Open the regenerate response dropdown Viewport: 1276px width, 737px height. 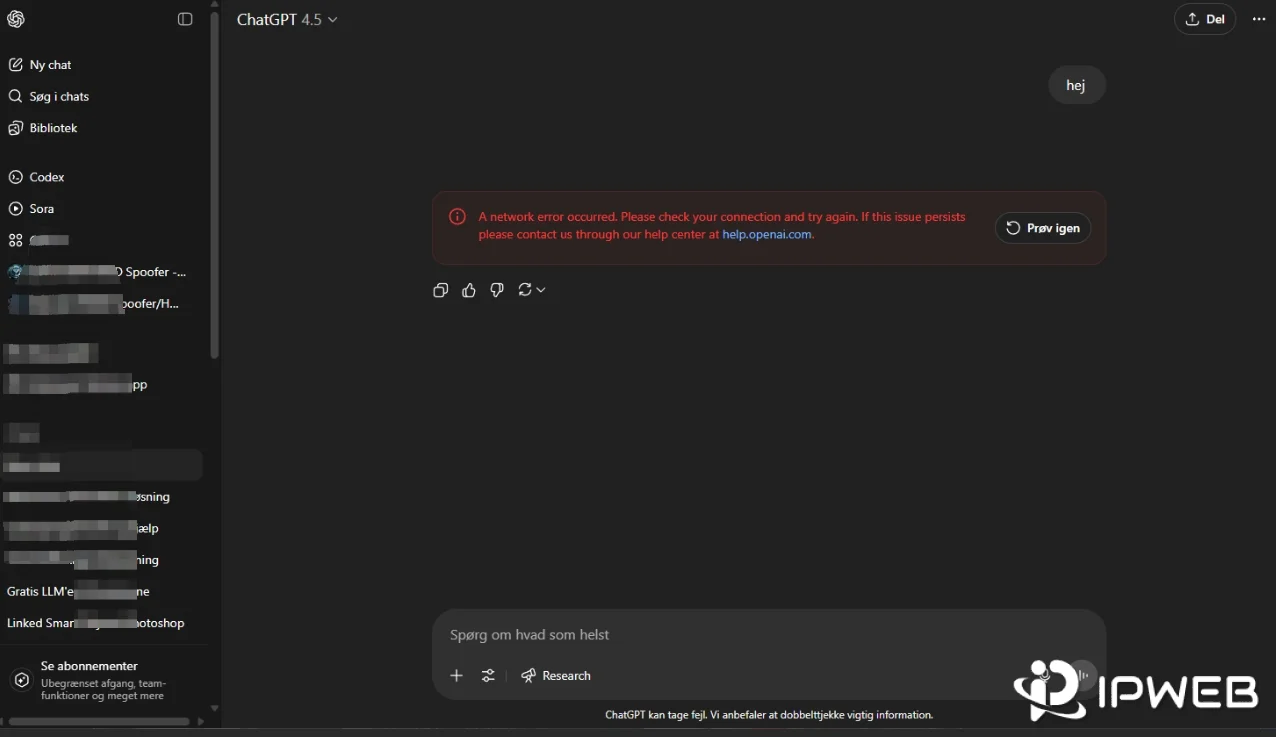532,290
